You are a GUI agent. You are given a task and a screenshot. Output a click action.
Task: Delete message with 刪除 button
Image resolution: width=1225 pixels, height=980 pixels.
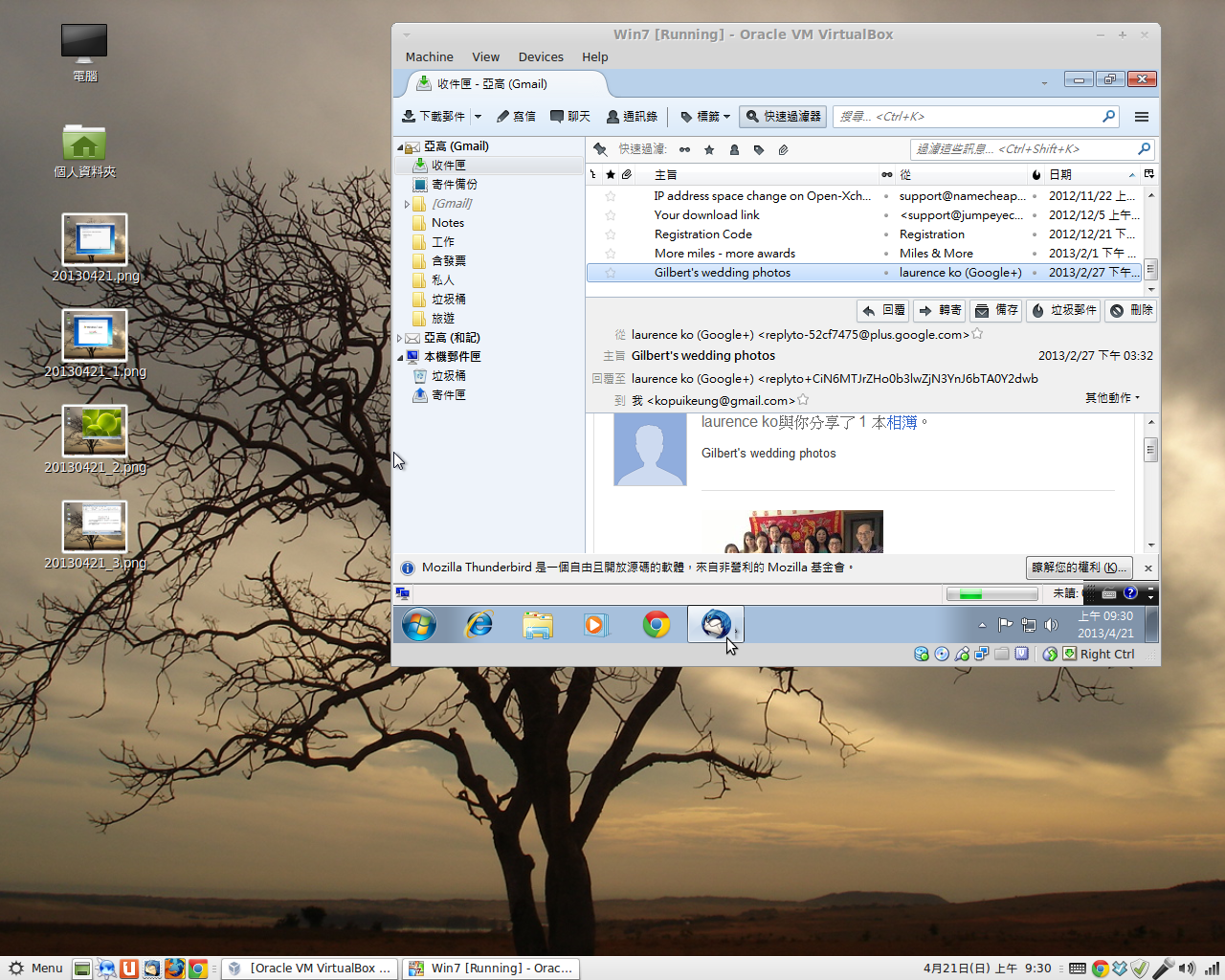[1131, 310]
